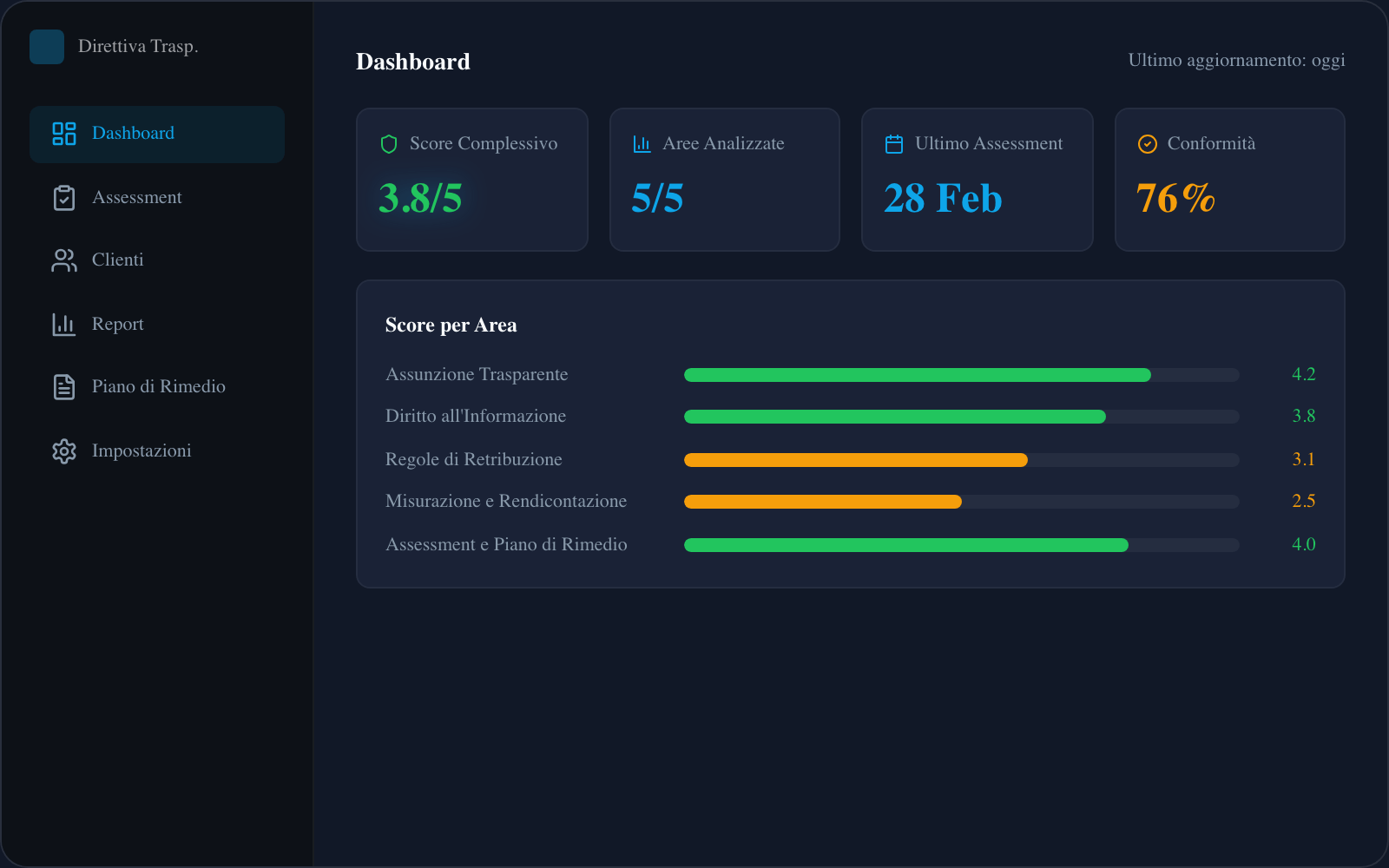Select the Conformità 76% card
This screenshot has height=868, width=1389.
(x=1229, y=180)
